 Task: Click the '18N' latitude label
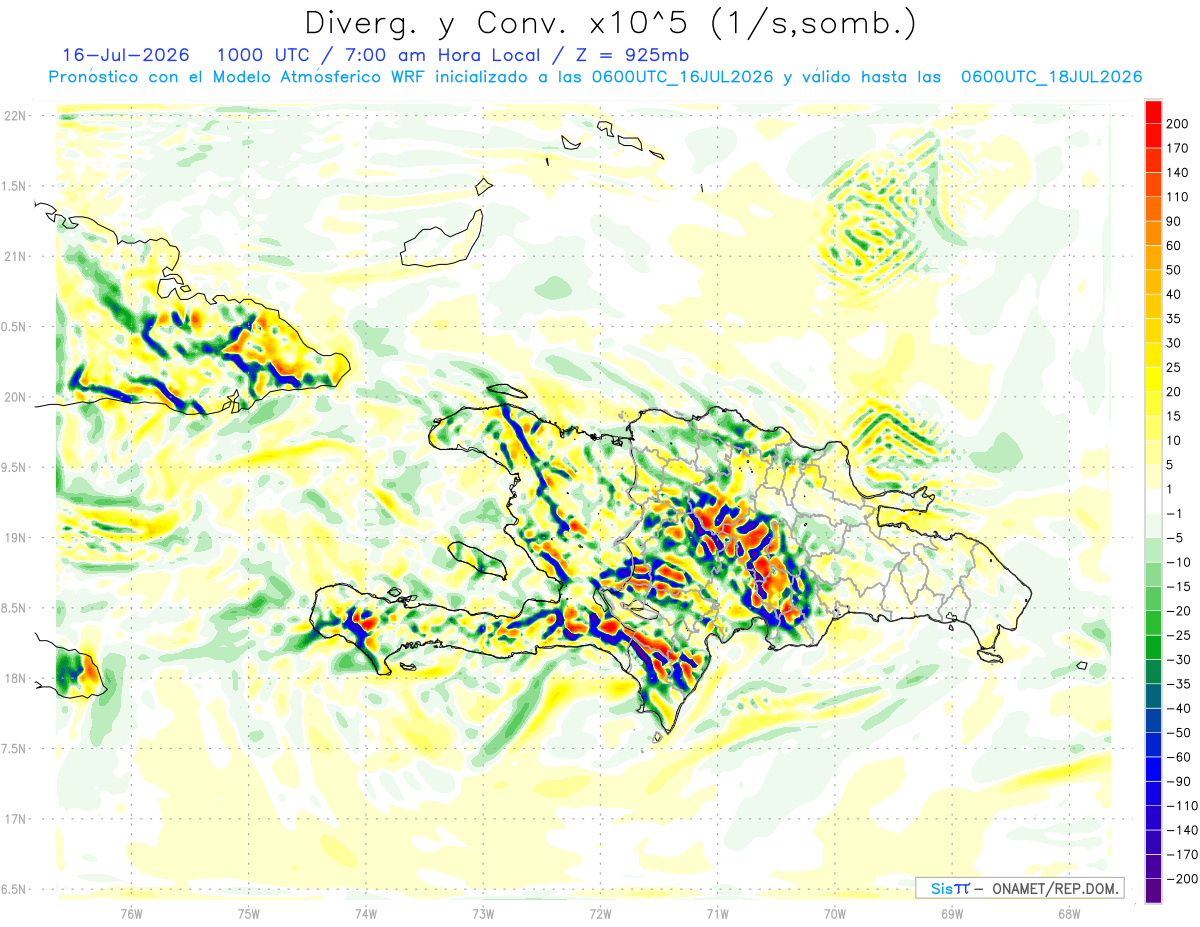pos(15,678)
